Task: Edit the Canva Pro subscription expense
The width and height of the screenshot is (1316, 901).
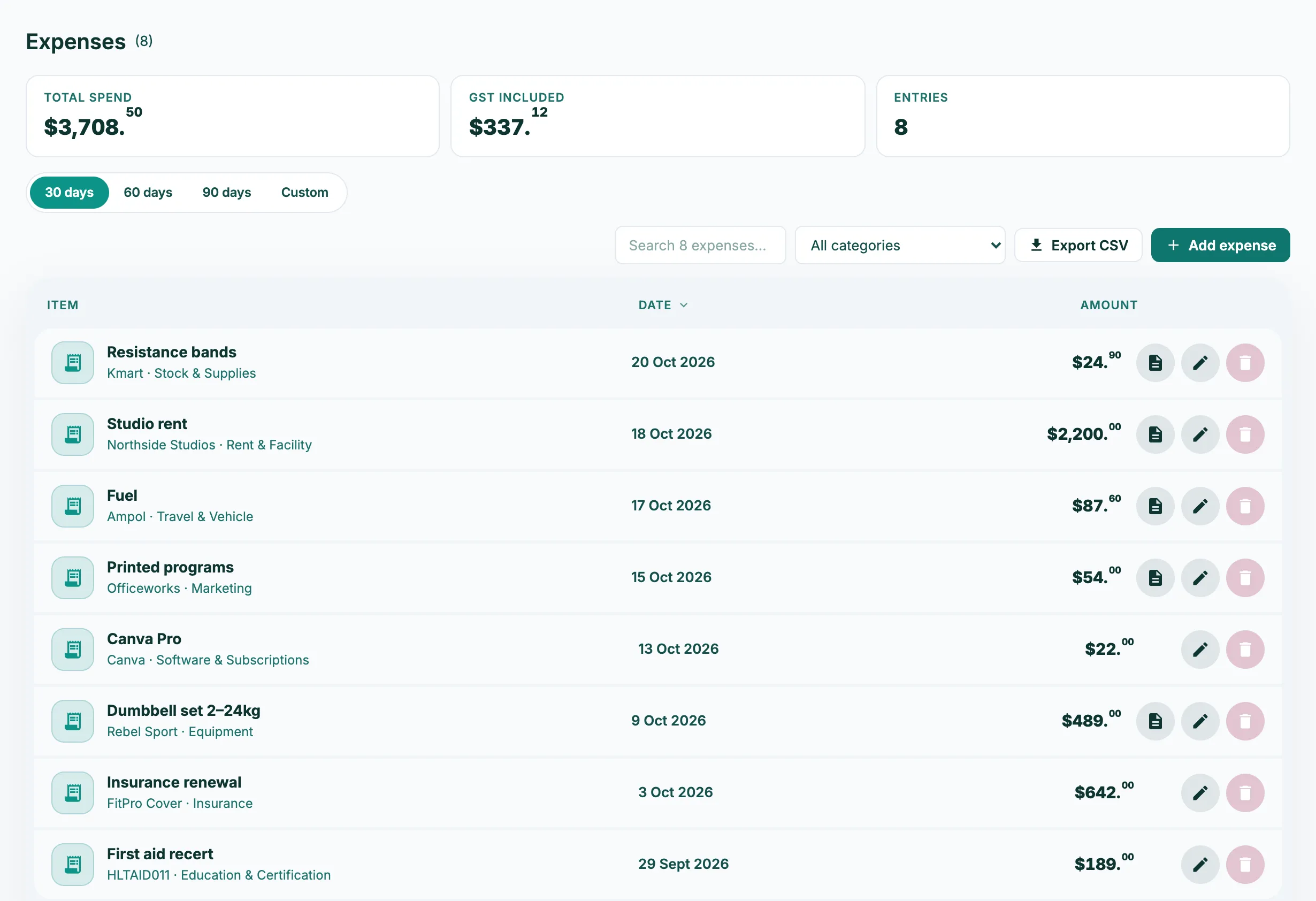Action: point(1200,649)
